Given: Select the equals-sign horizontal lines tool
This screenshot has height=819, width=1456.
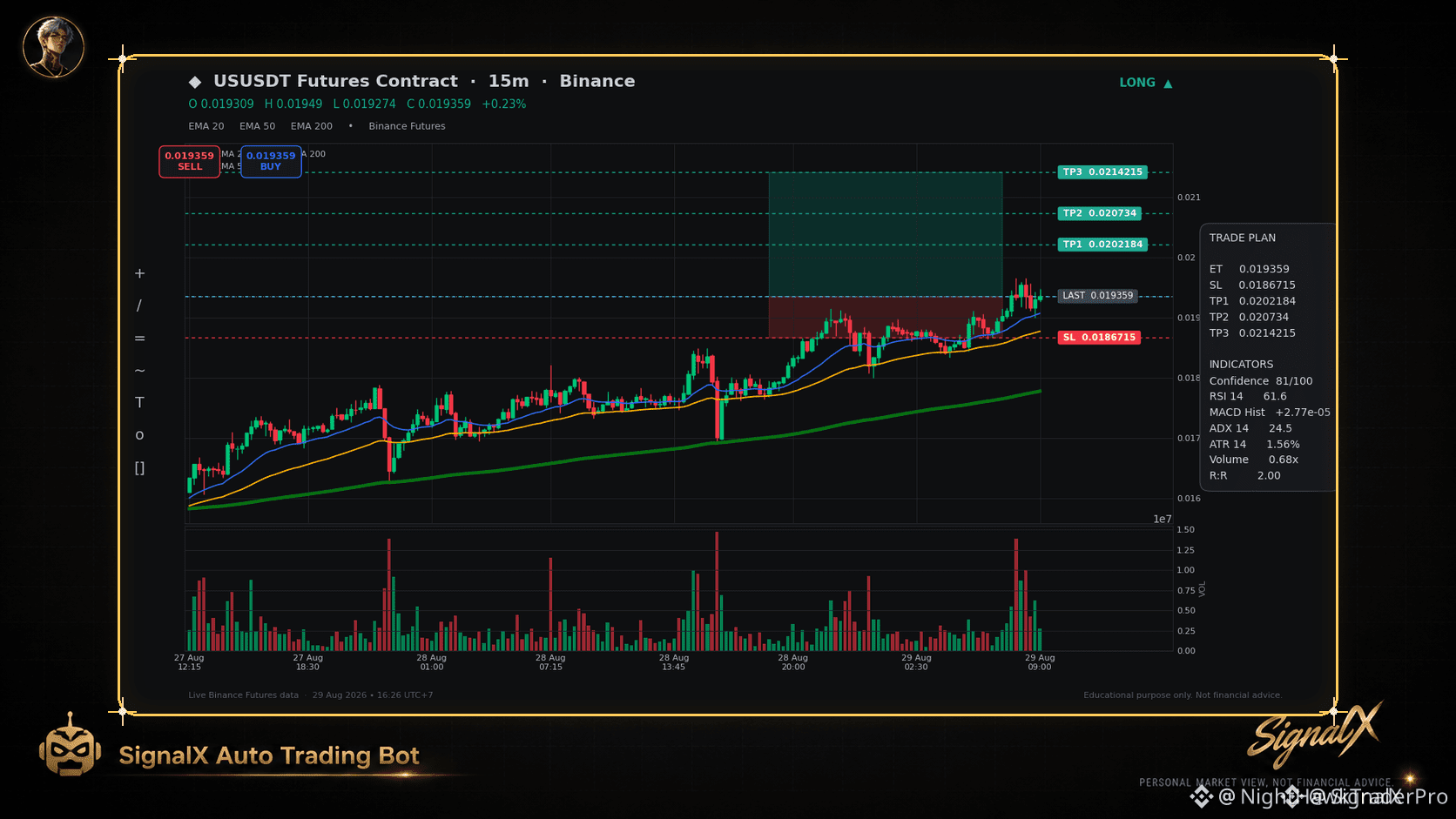Looking at the screenshot, I should pyautogui.click(x=139, y=338).
